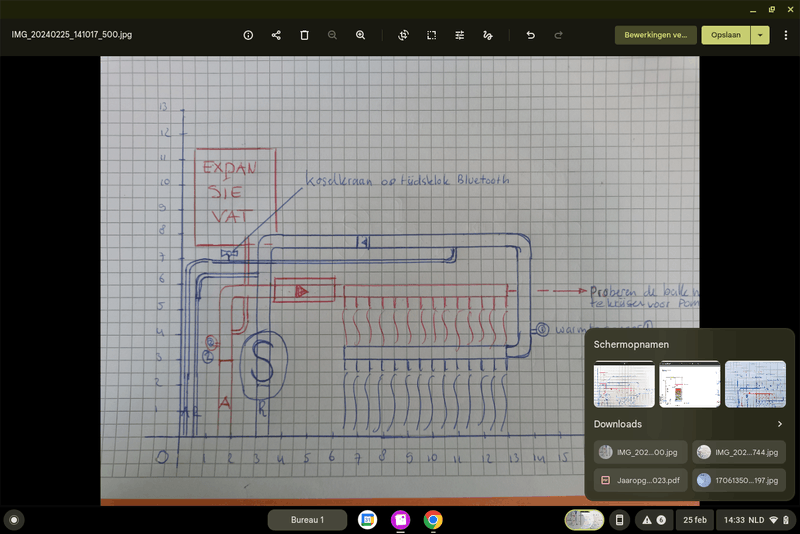Open the launcher circle button
Viewport: 800px width, 534px height.
[x=14, y=520]
